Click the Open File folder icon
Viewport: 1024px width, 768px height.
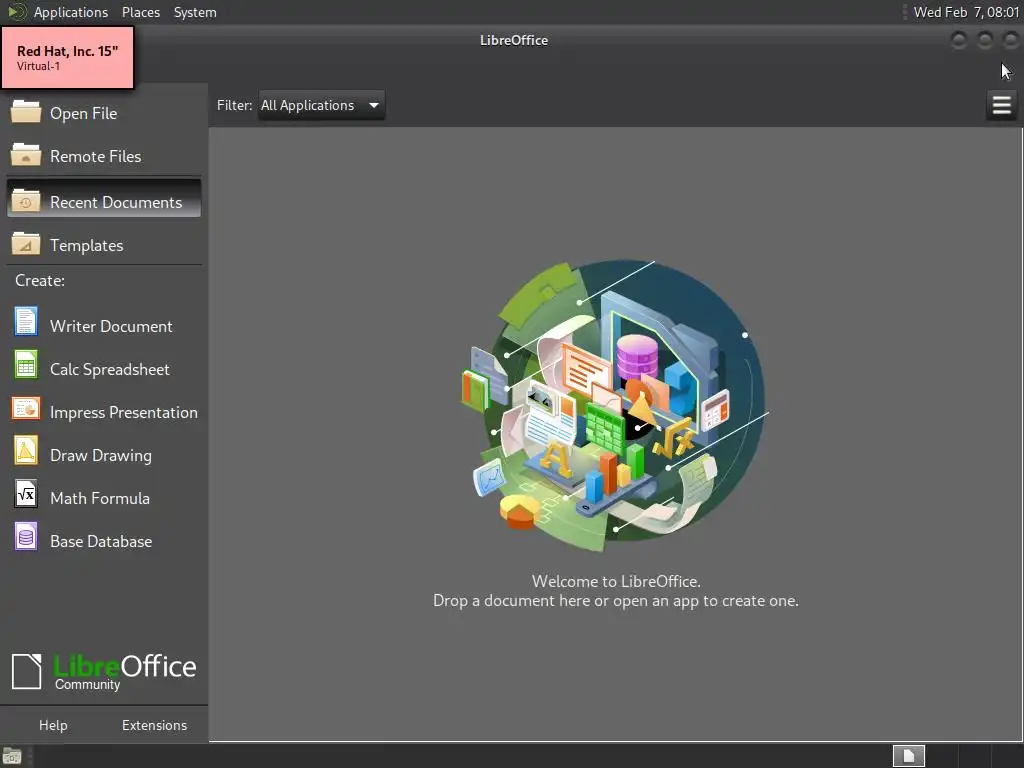point(25,112)
